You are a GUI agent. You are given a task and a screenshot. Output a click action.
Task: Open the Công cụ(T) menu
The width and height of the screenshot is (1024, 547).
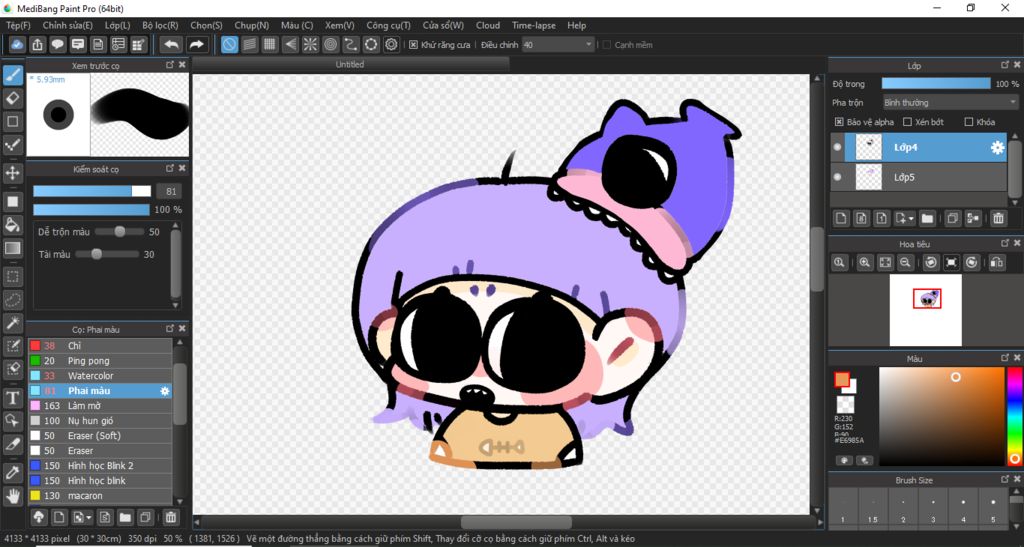click(388, 25)
